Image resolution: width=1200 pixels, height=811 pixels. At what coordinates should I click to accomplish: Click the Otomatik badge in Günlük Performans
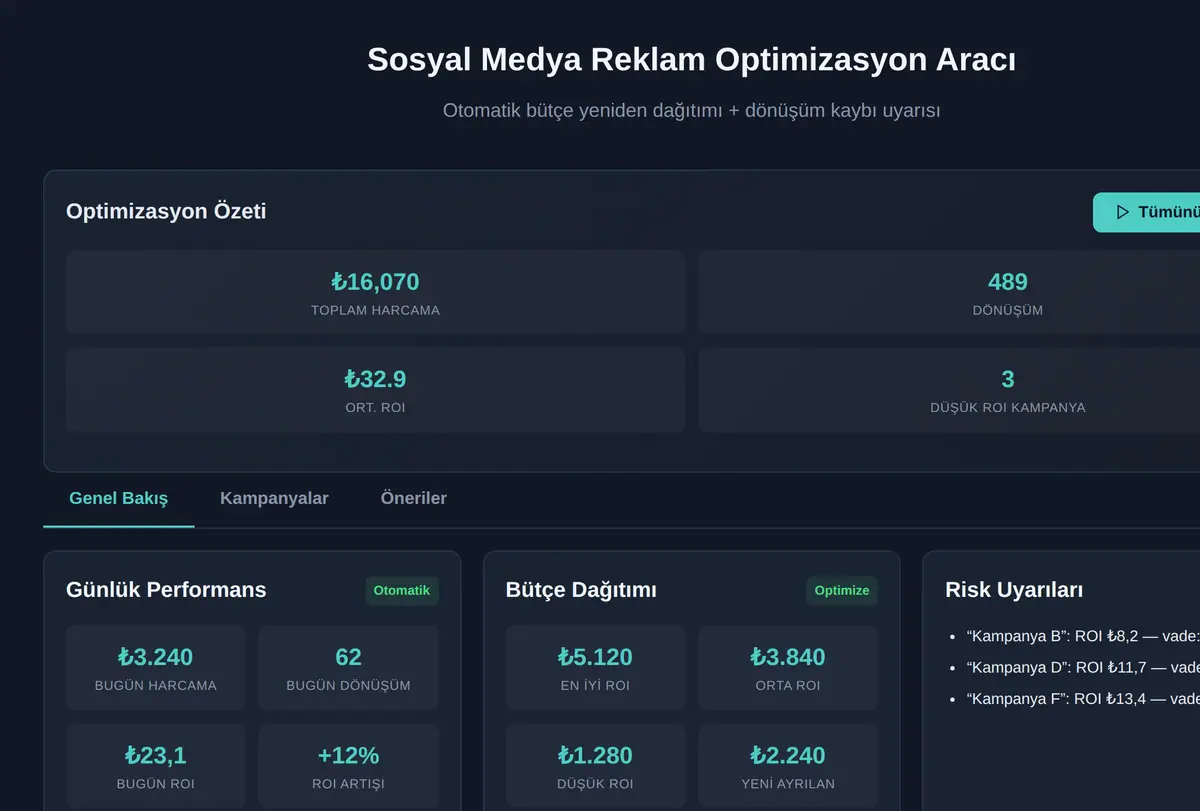(402, 590)
